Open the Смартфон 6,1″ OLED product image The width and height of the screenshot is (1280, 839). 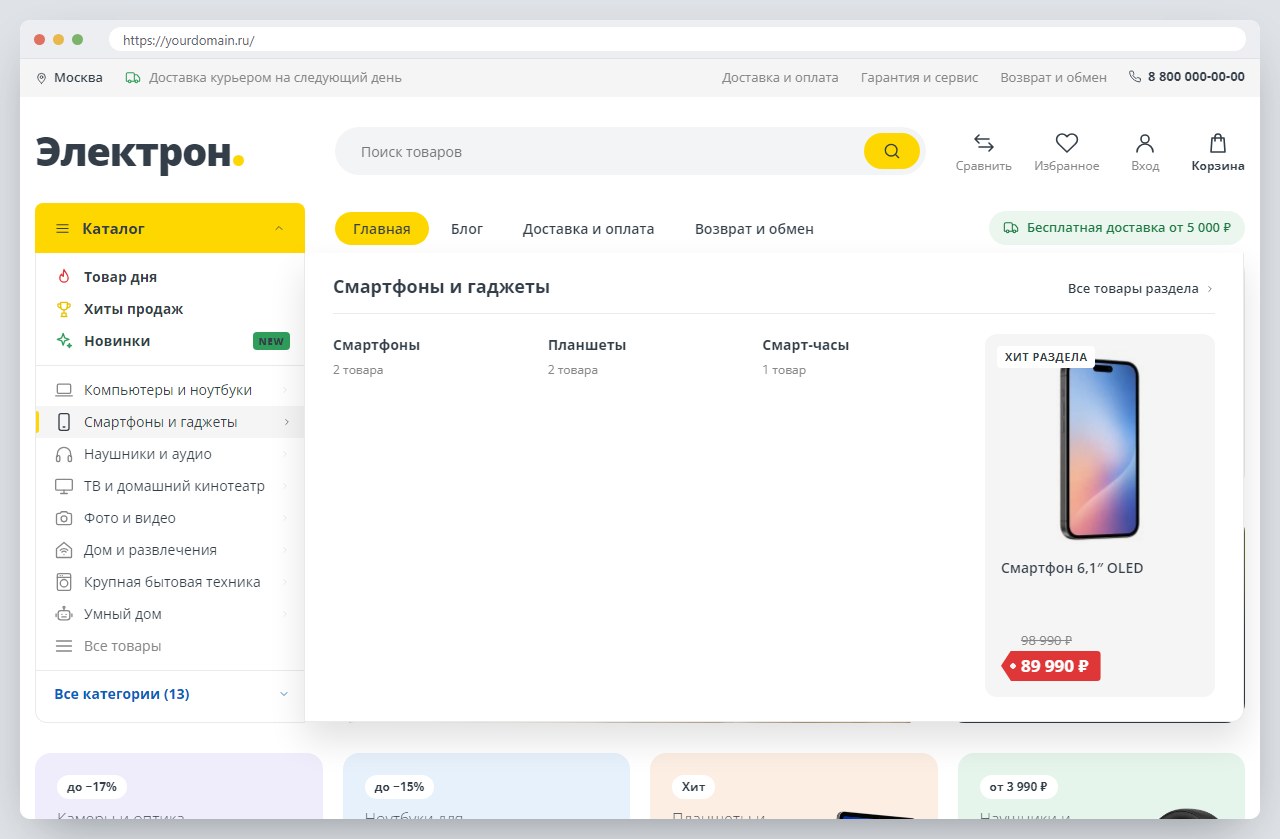(x=1100, y=450)
